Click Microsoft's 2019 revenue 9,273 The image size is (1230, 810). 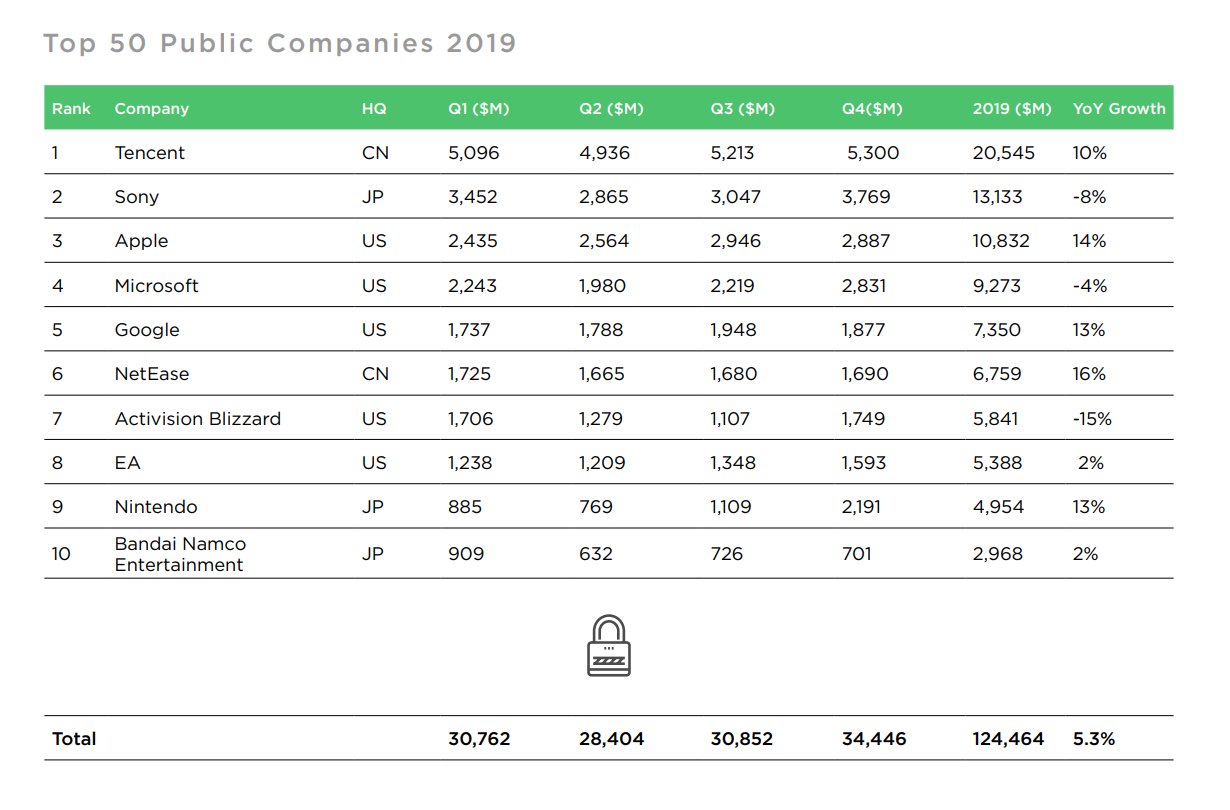[x=997, y=285]
